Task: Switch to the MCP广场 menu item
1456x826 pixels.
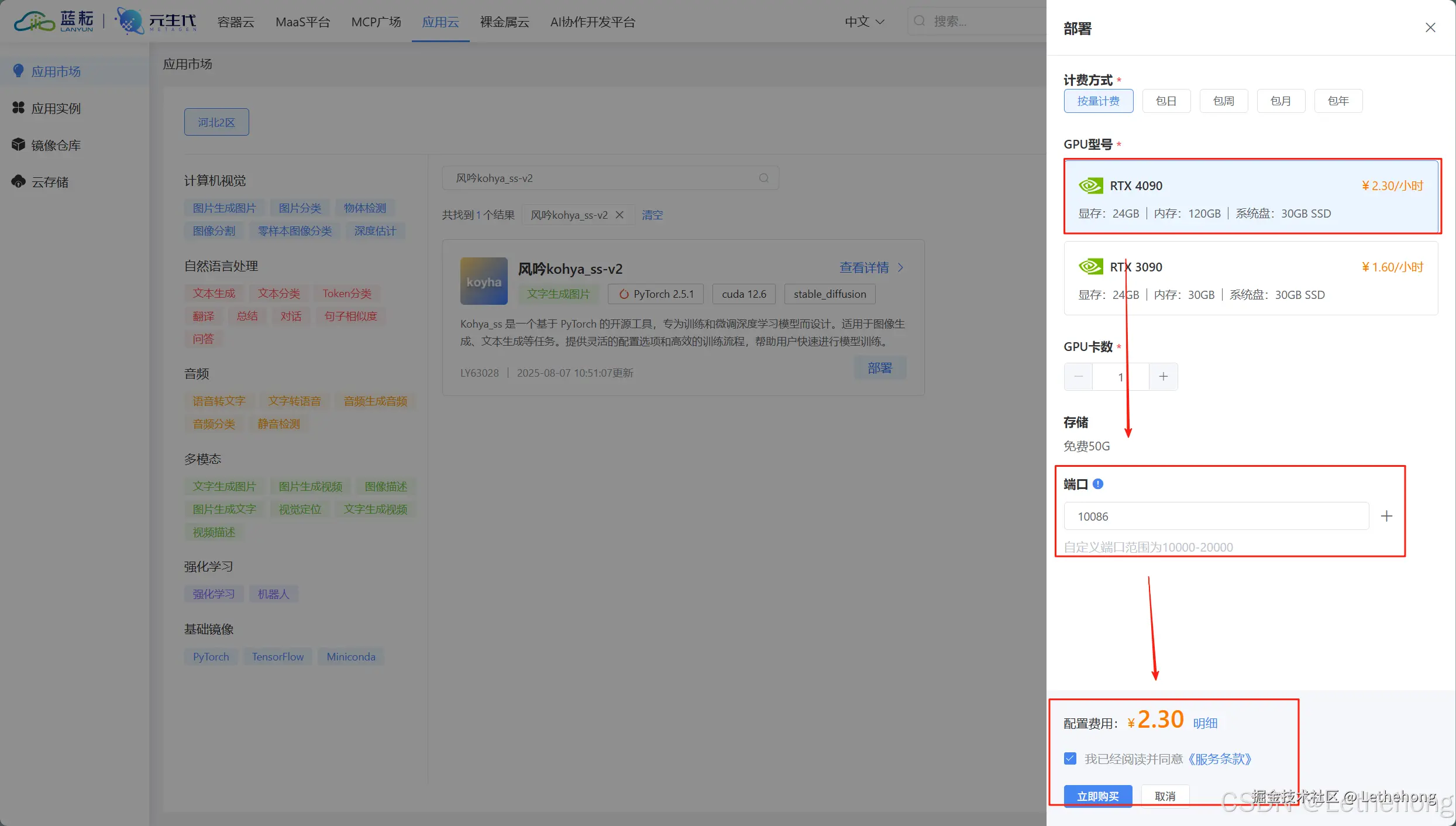Action: (376, 22)
